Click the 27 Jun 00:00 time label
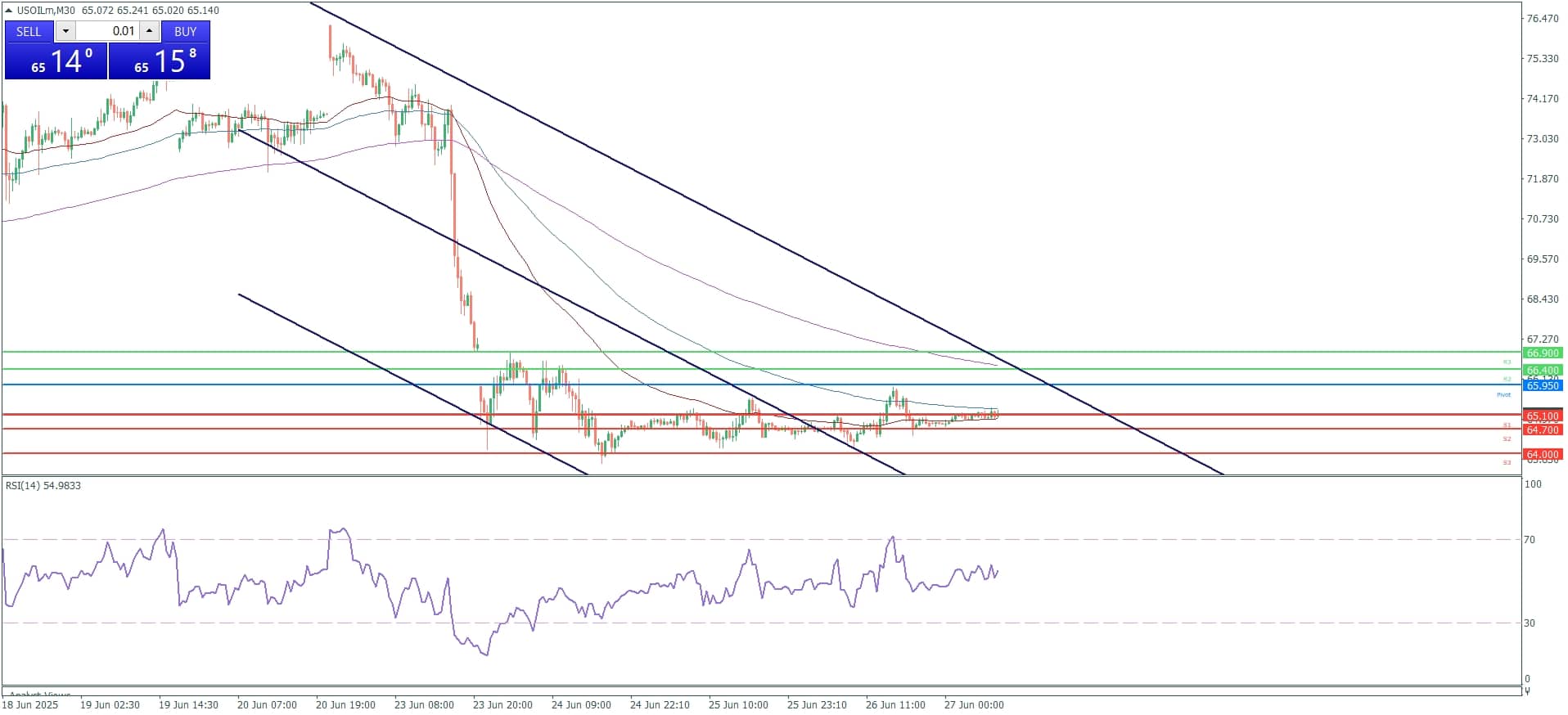1568x715 pixels. [974, 705]
